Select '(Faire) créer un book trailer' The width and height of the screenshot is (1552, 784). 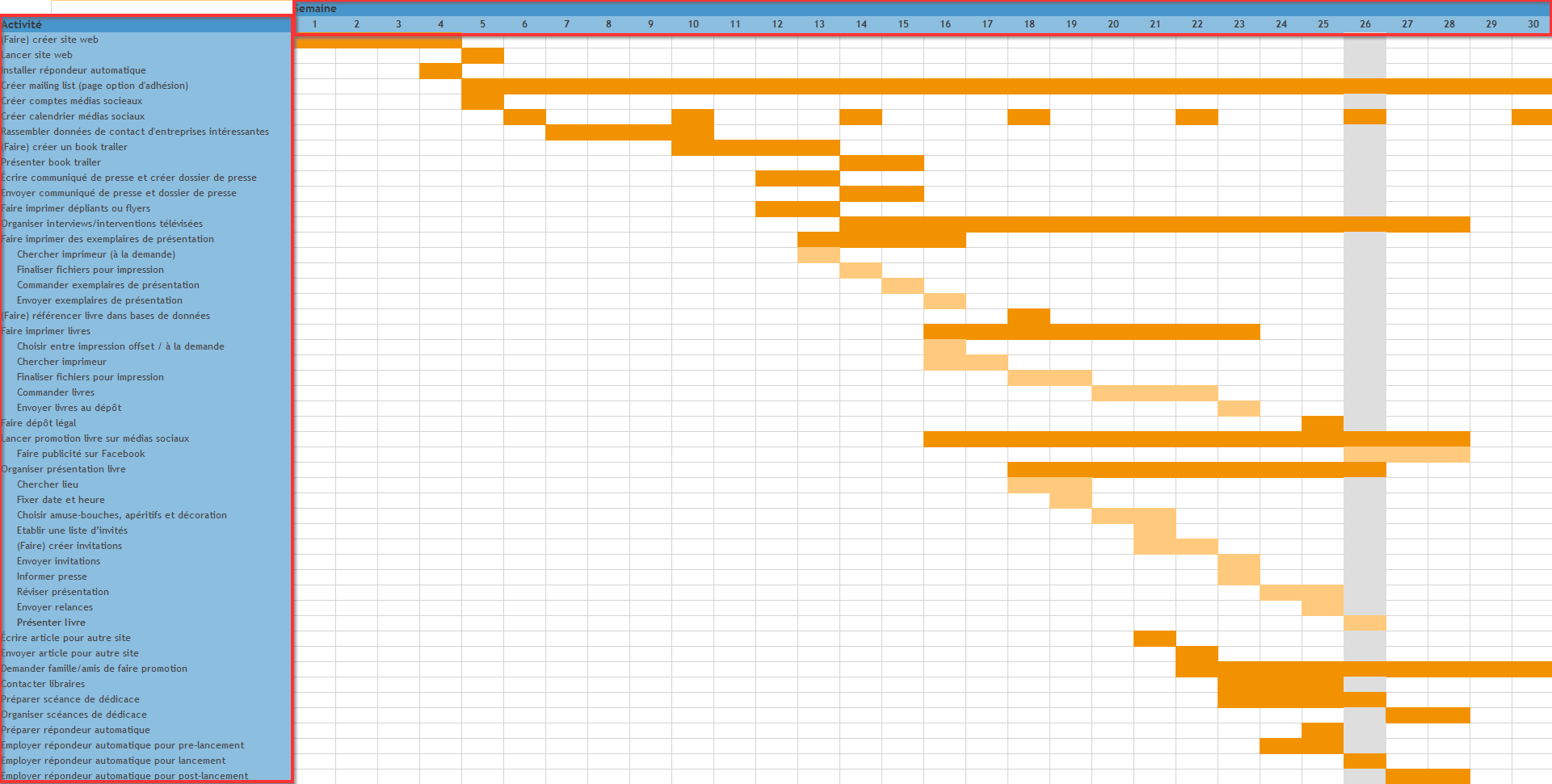[x=146, y=147]
